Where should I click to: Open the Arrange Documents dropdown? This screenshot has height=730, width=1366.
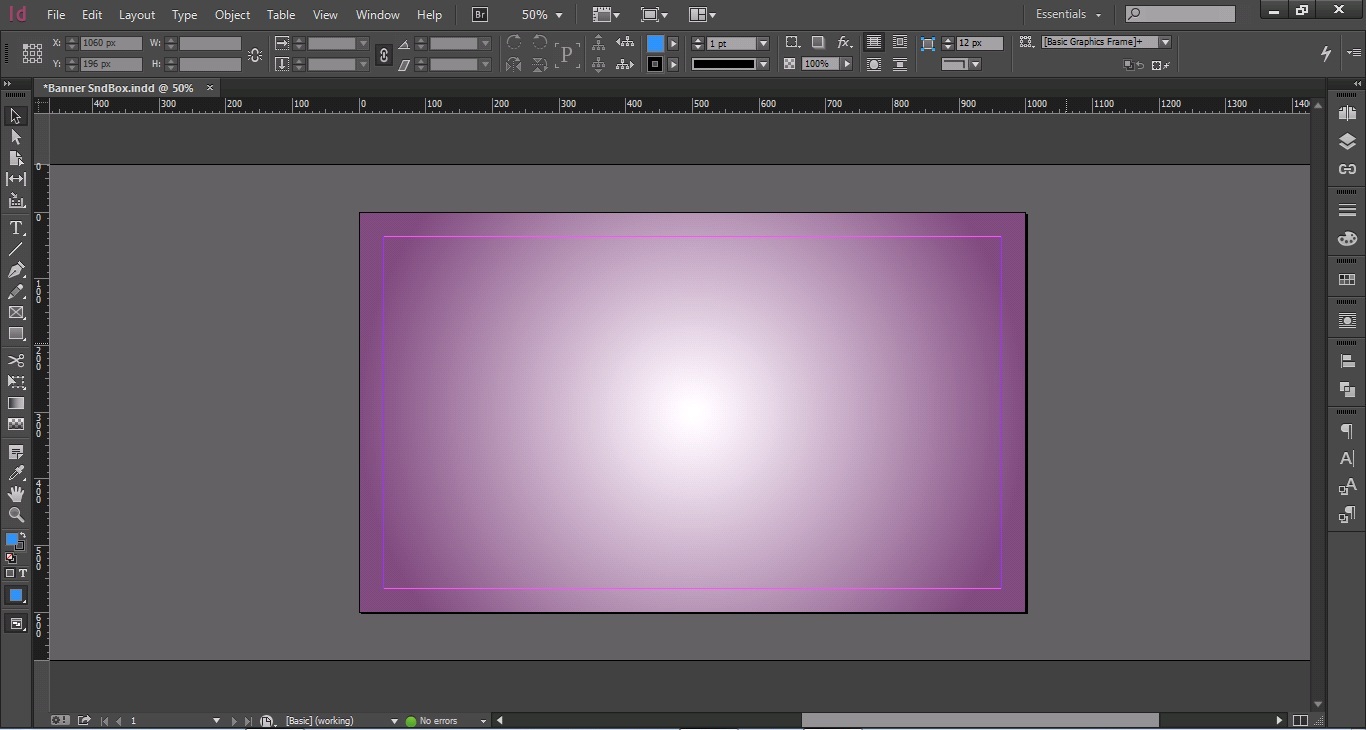point(702,15)
